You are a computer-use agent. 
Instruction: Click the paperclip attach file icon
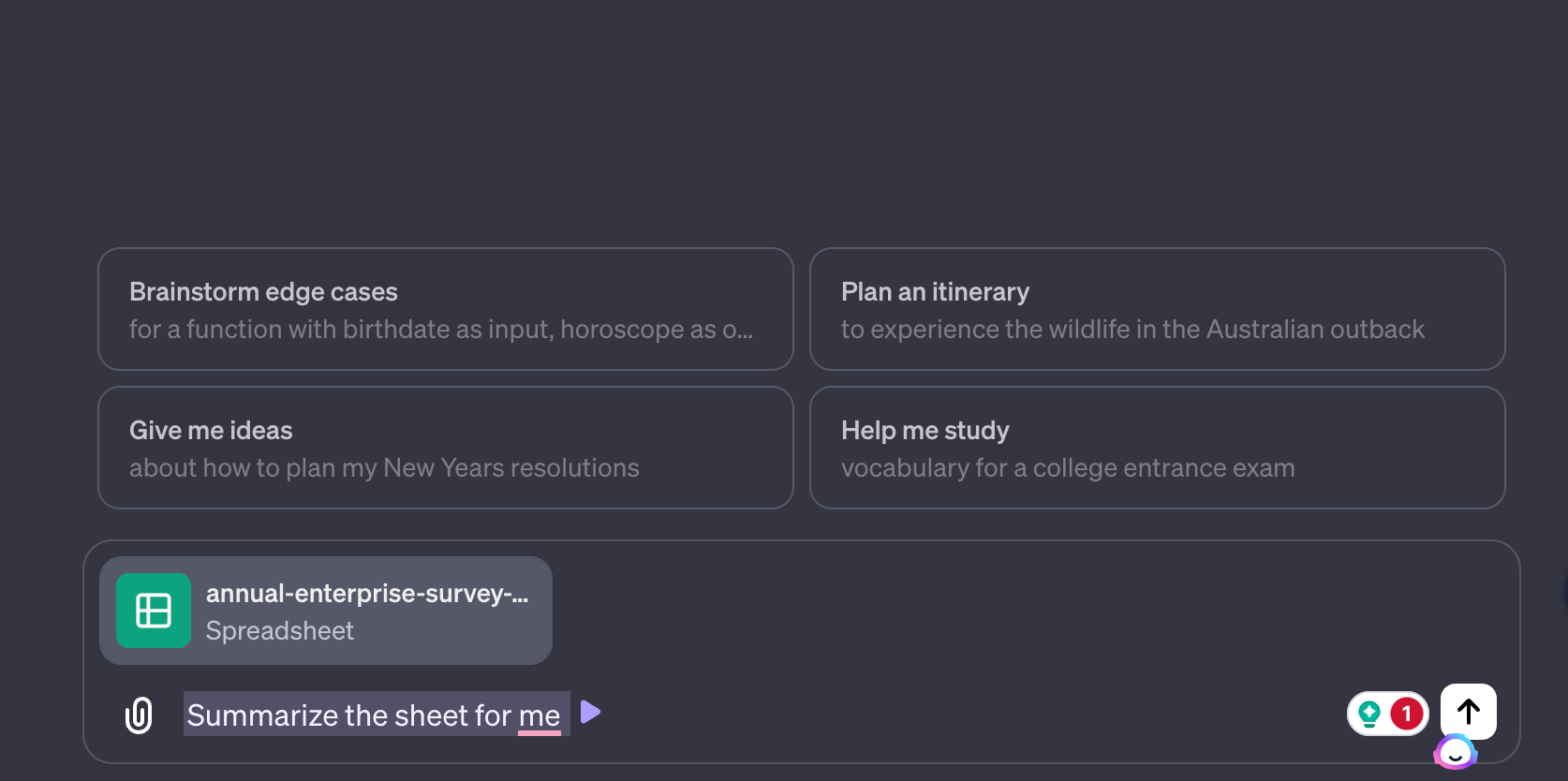click(x=139, y=715)
